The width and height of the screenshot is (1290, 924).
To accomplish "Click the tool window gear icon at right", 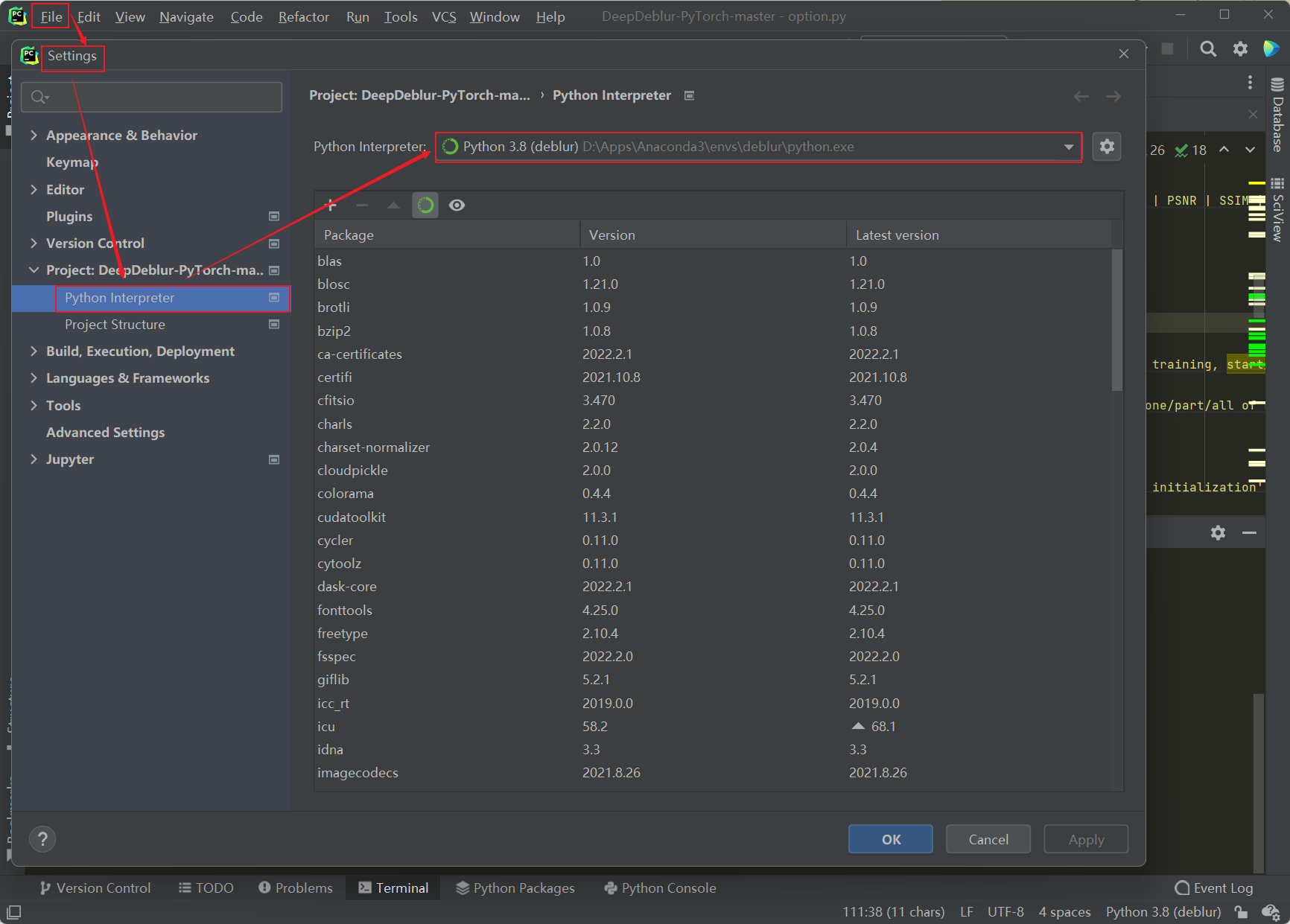I will 1218,532.
